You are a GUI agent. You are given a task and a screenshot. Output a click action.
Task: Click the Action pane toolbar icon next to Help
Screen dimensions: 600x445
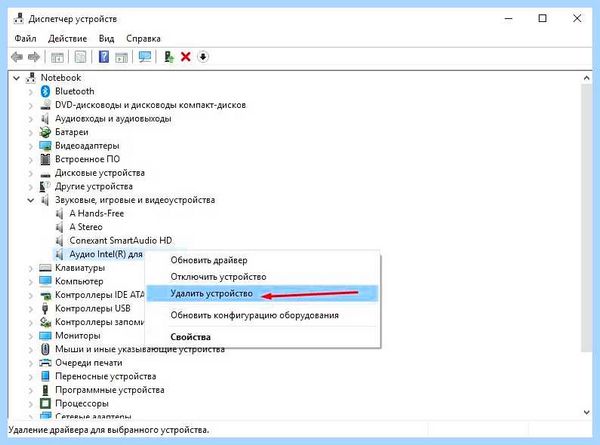click(121, 57)
